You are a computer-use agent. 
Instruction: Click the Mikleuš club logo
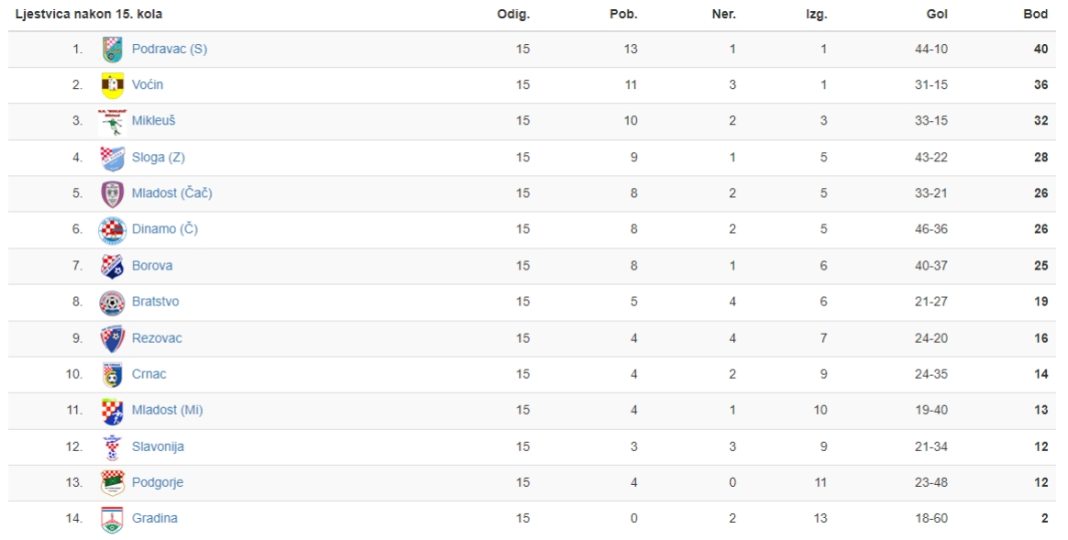click(112, 121)
